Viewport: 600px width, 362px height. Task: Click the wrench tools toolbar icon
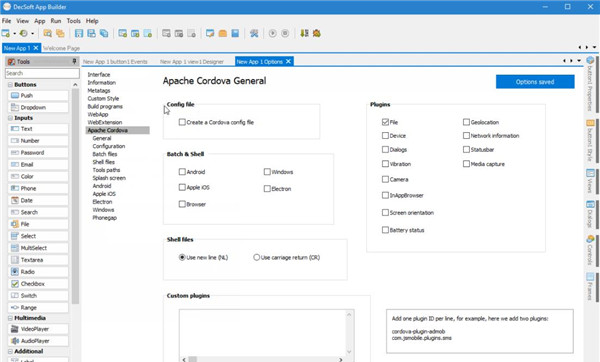(254, 34)
